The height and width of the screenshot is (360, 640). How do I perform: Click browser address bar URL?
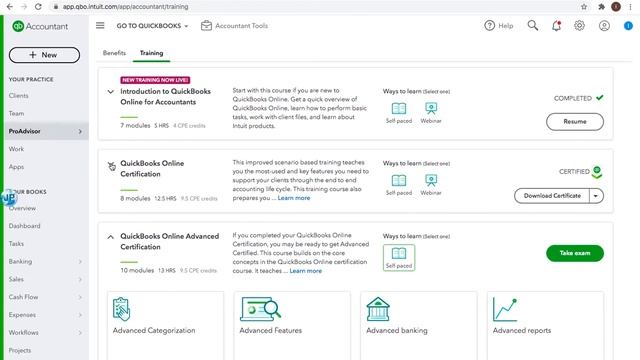coord(125,7)
